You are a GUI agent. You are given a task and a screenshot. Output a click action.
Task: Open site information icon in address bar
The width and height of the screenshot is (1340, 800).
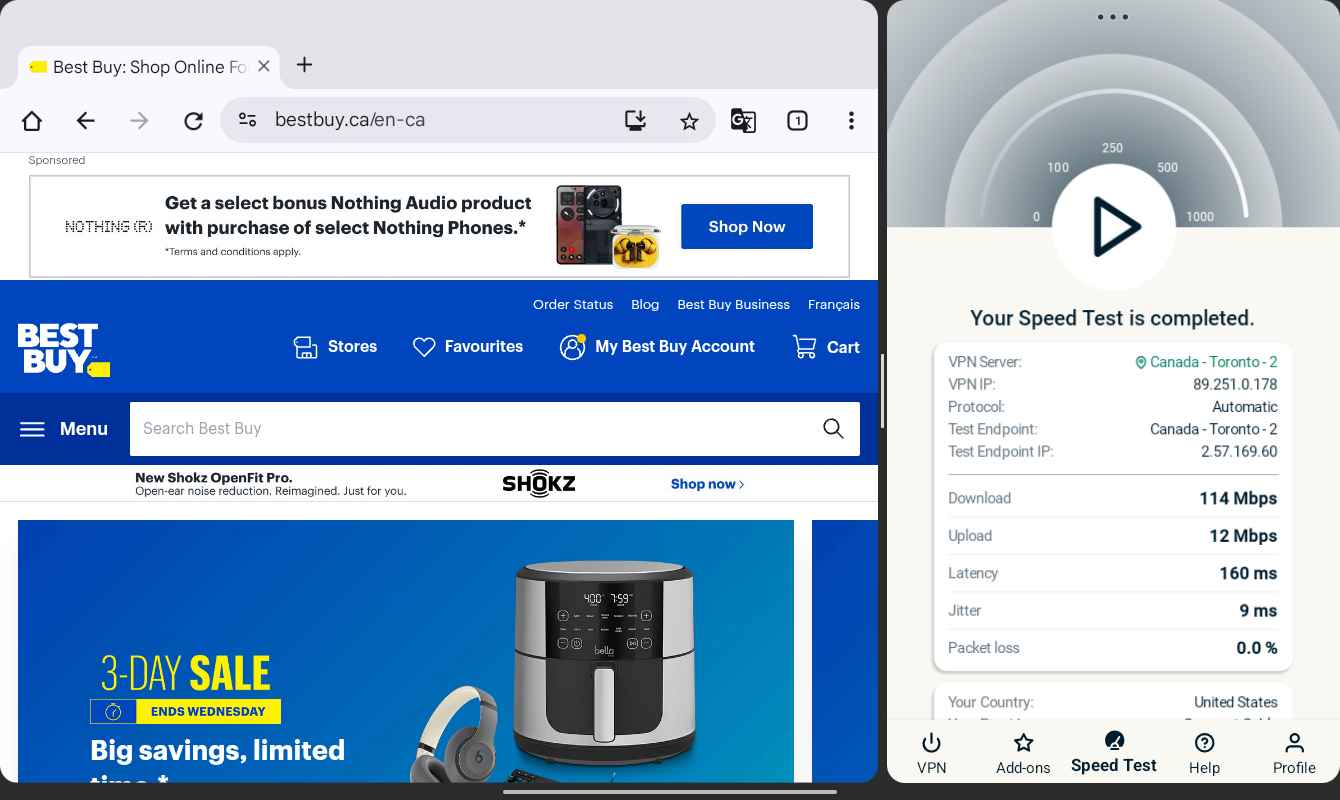[x=247, y=120]
